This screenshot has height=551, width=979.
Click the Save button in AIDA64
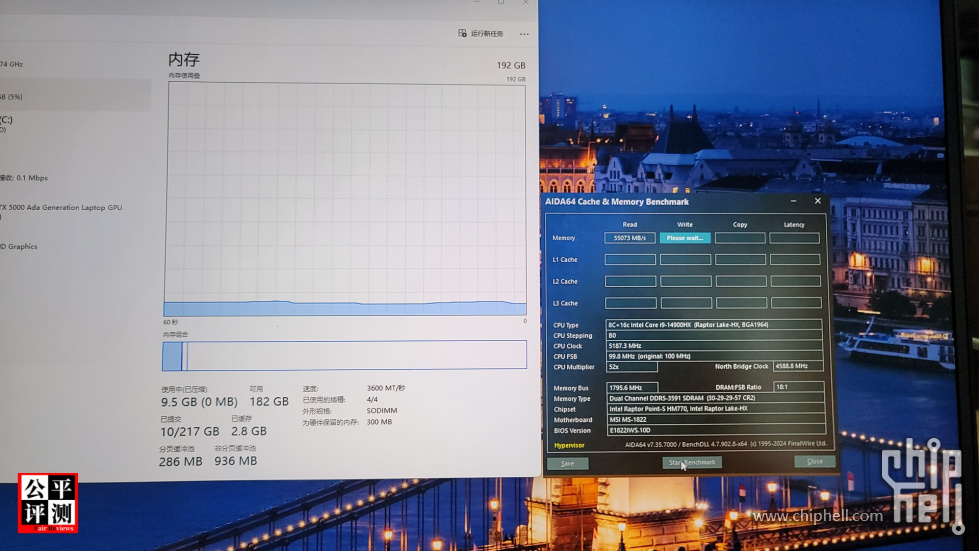tap(568, 463)
